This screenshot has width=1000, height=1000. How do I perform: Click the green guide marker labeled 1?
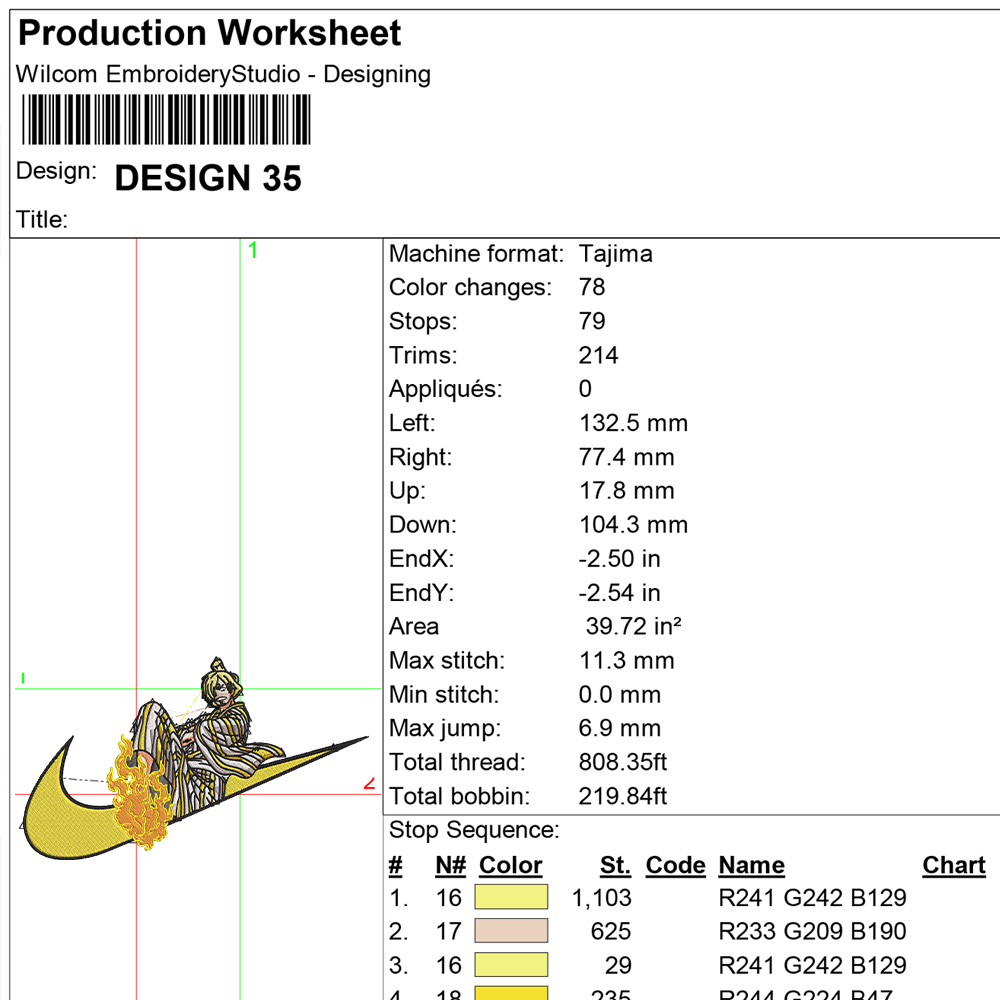point(252,250)
